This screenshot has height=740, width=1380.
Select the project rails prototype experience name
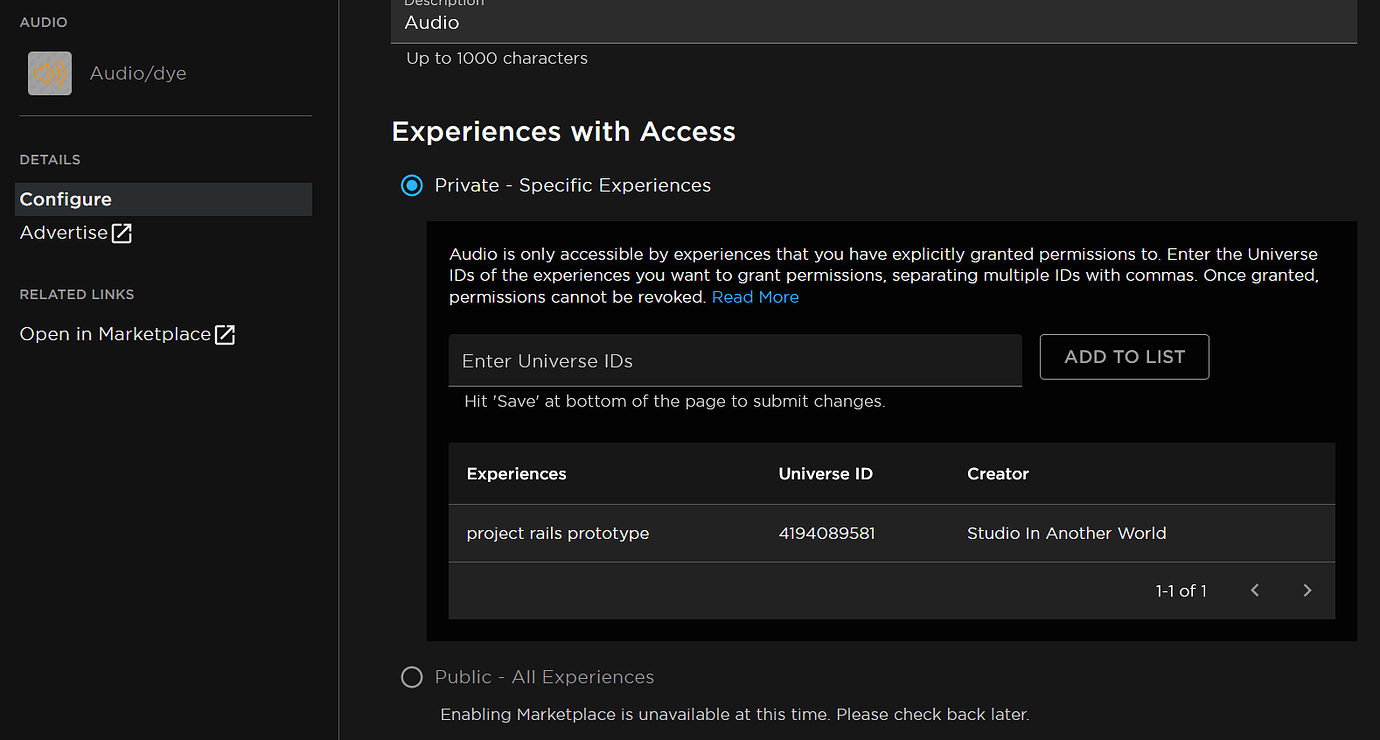coord(557,533)
